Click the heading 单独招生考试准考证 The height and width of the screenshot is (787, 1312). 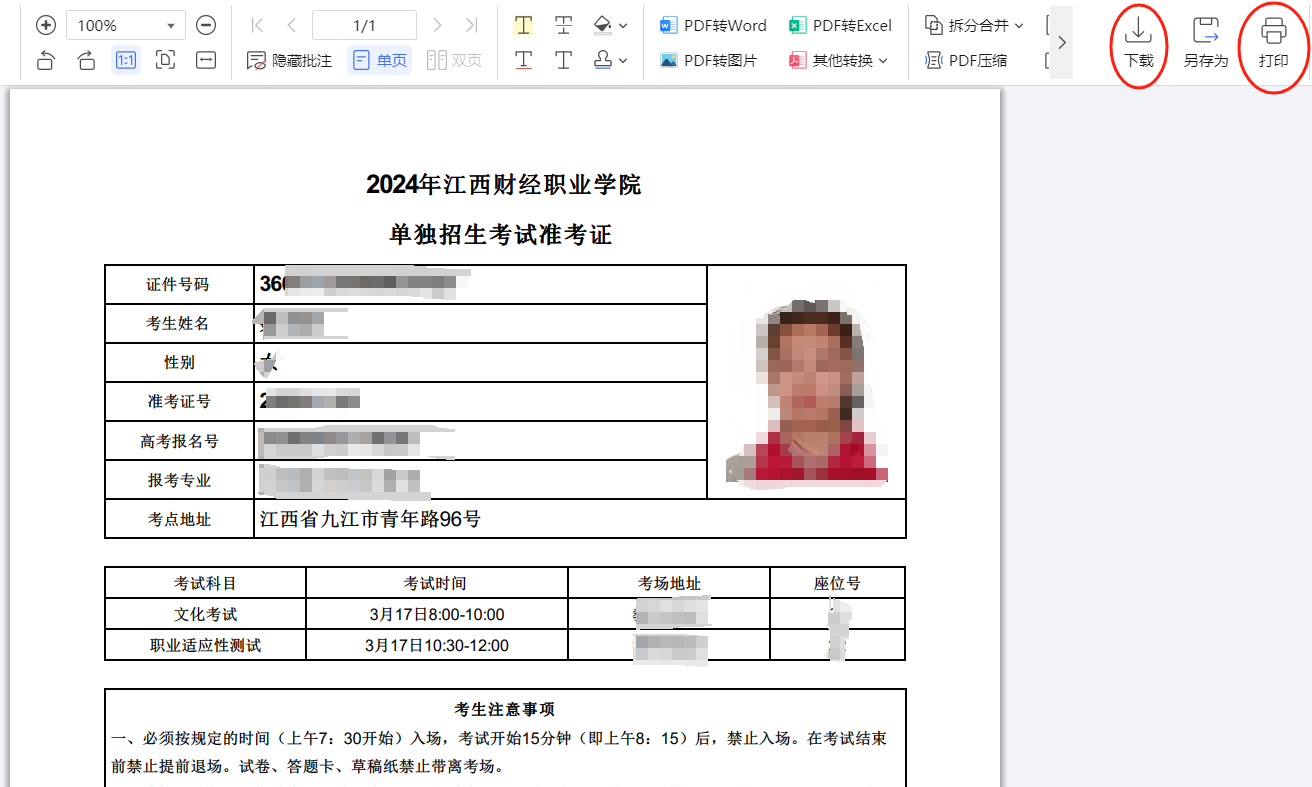coord(500,235)
